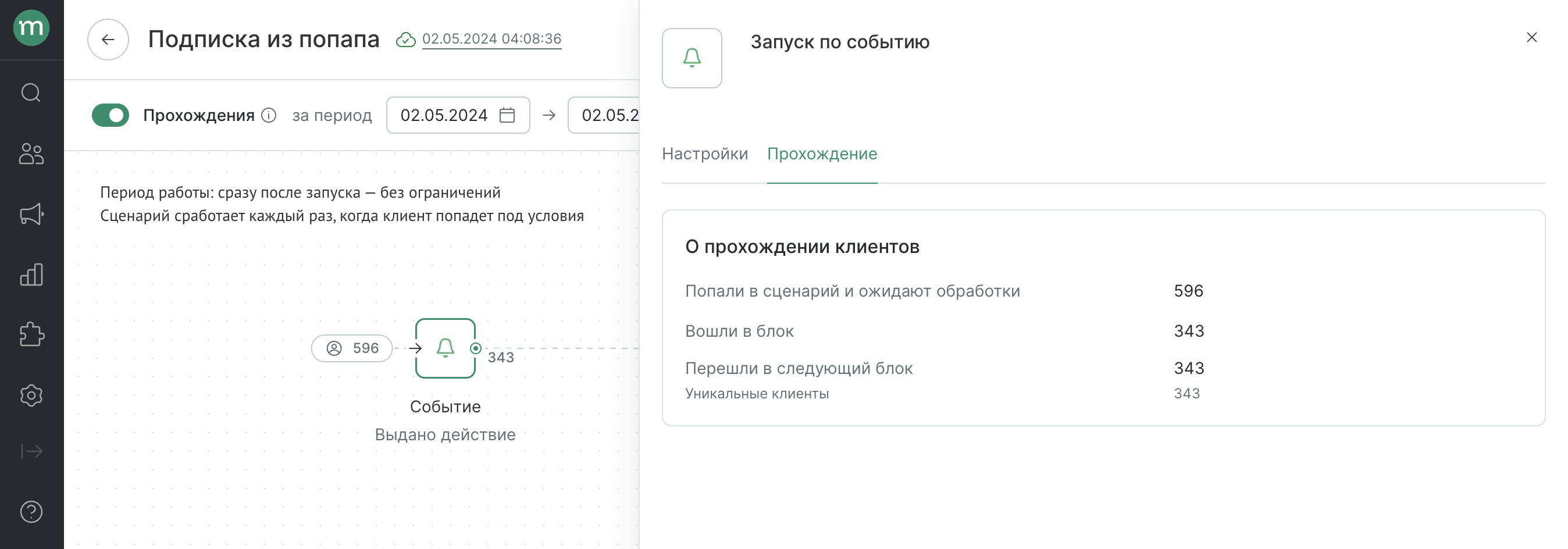Click the 'Уникальные клиенты' label

757,394
